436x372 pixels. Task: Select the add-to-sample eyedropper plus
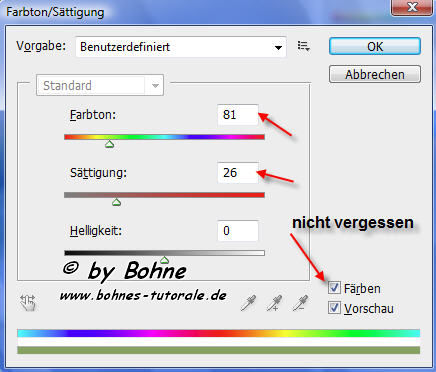pyautogui.click(x=274, y=303)
